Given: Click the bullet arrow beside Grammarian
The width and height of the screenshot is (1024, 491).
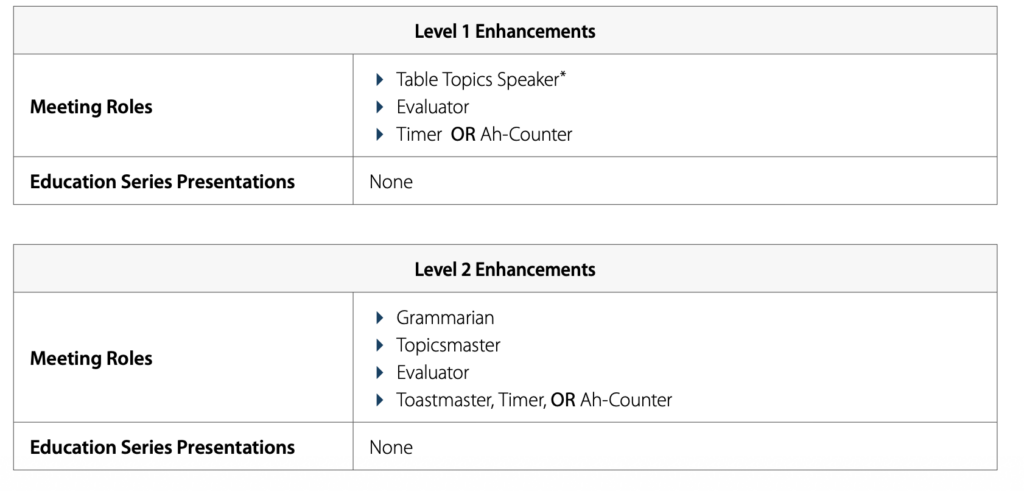Looking at the screenshot, I should (380, 318).
